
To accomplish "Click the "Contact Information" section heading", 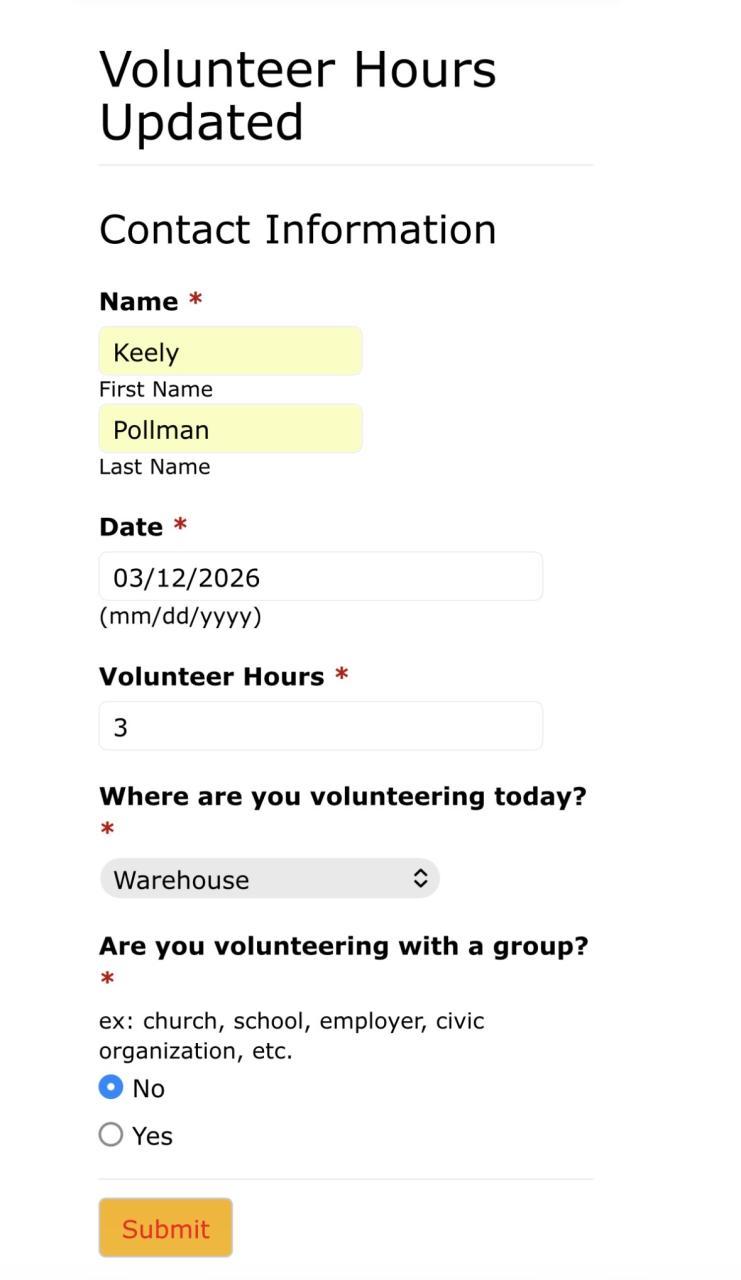I will [x=297, y=230].
